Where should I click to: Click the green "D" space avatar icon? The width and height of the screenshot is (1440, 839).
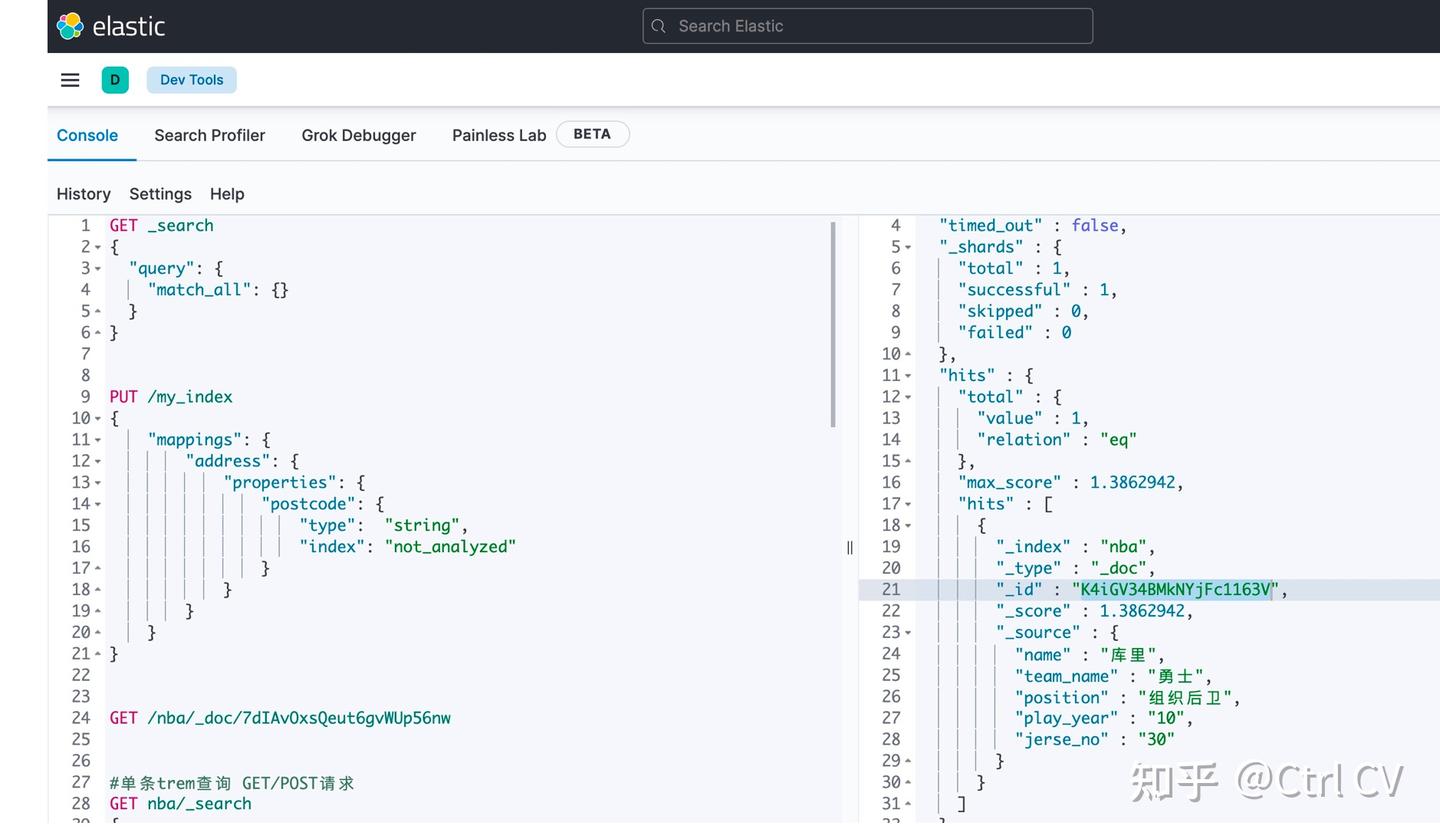[115, 79]
